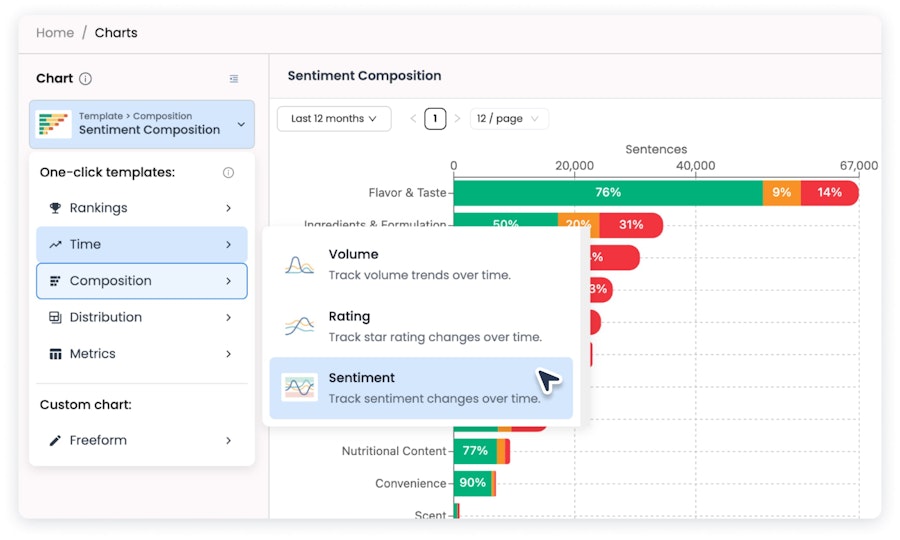Collapse panel using the list icon
The image size is (900, 540).
(234, 79)
